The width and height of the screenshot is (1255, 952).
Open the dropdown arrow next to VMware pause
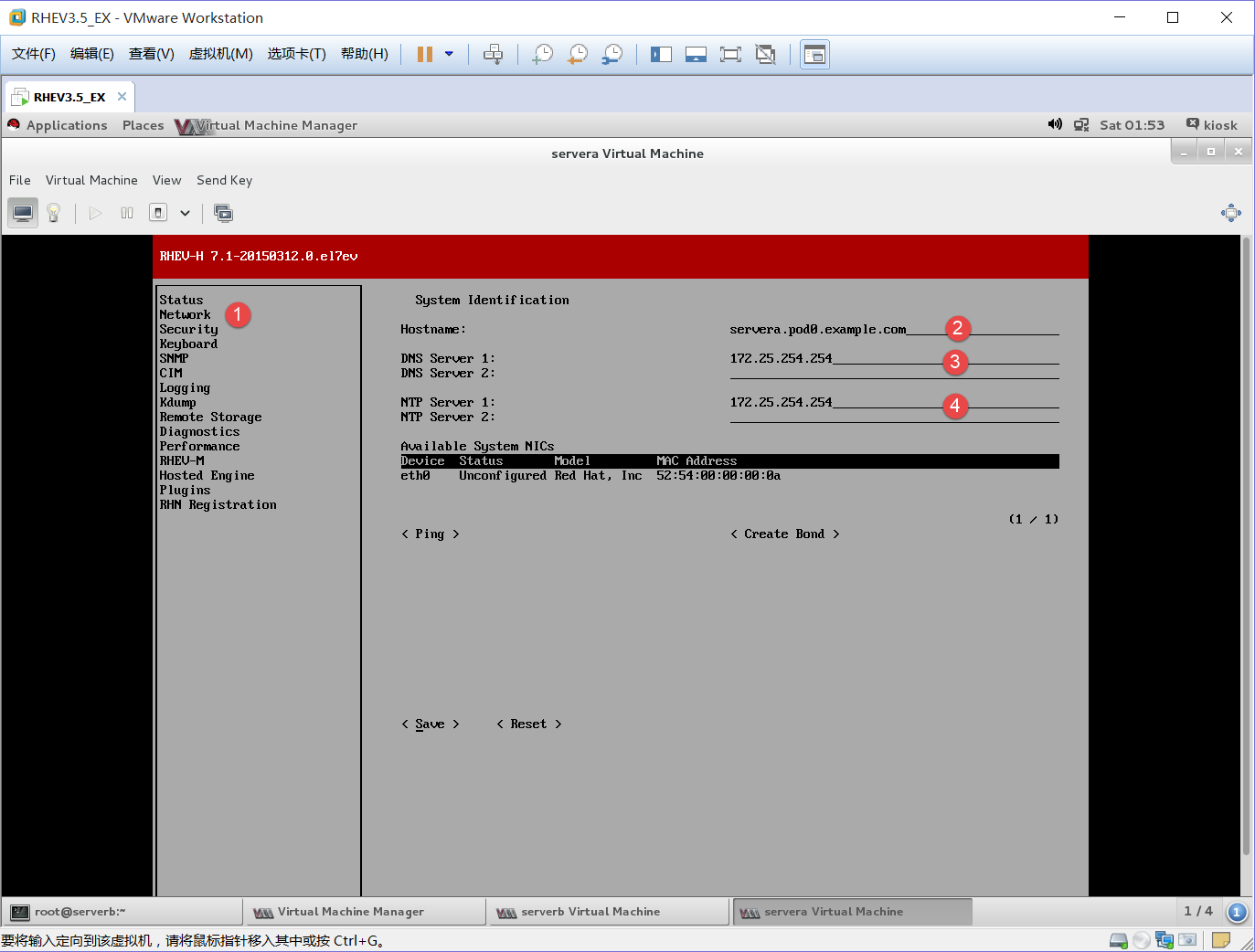(x=449, y=54)
